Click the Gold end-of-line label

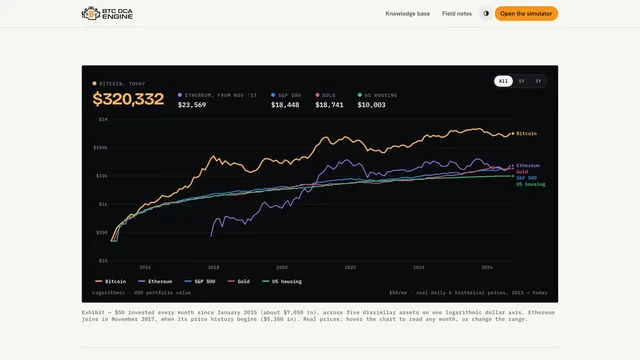522,172
